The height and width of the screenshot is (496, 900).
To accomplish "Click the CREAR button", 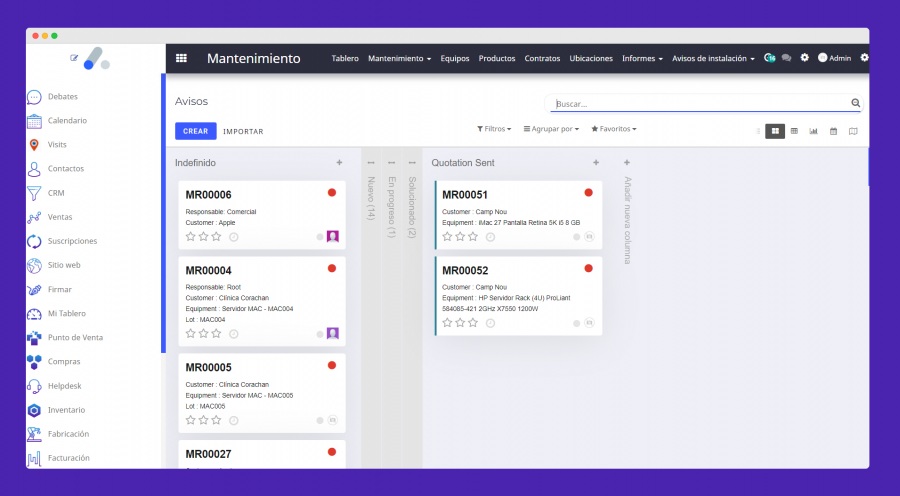I will tap(196, 131).
